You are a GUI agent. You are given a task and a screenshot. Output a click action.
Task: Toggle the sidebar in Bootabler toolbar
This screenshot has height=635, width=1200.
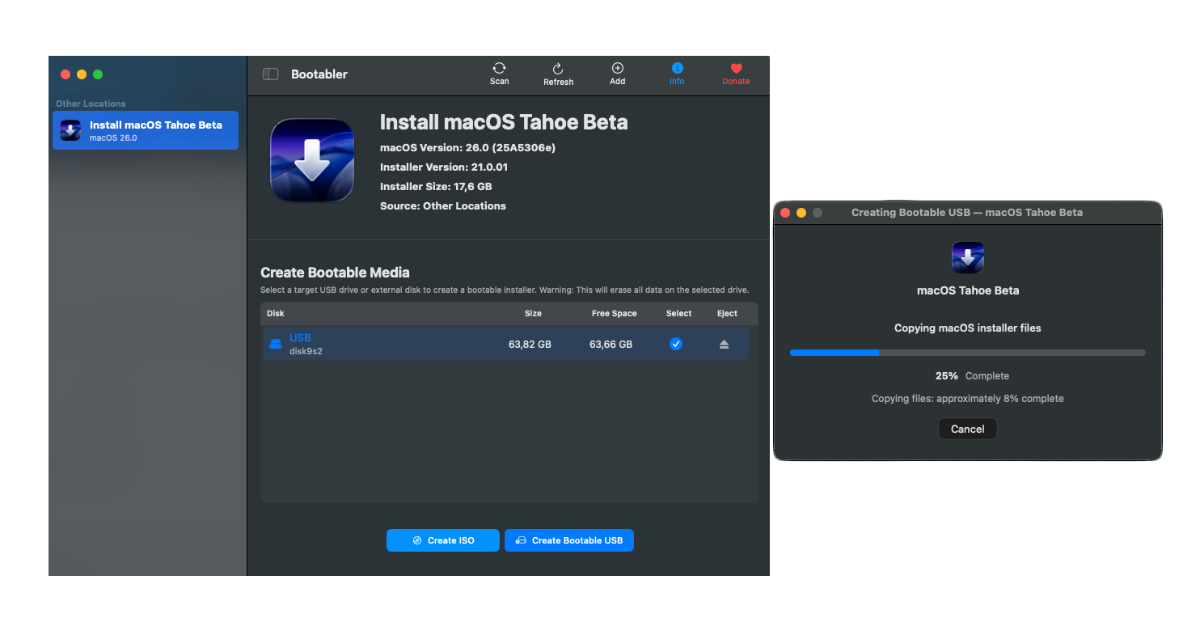pyautogui.click(x=270, y=74)
